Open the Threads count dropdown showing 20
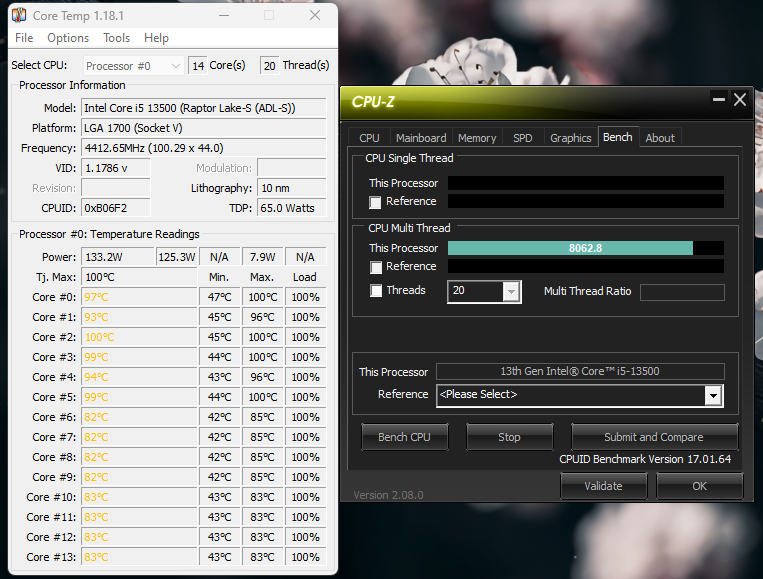This screenshot has width=763, height=579. [511, 292]
